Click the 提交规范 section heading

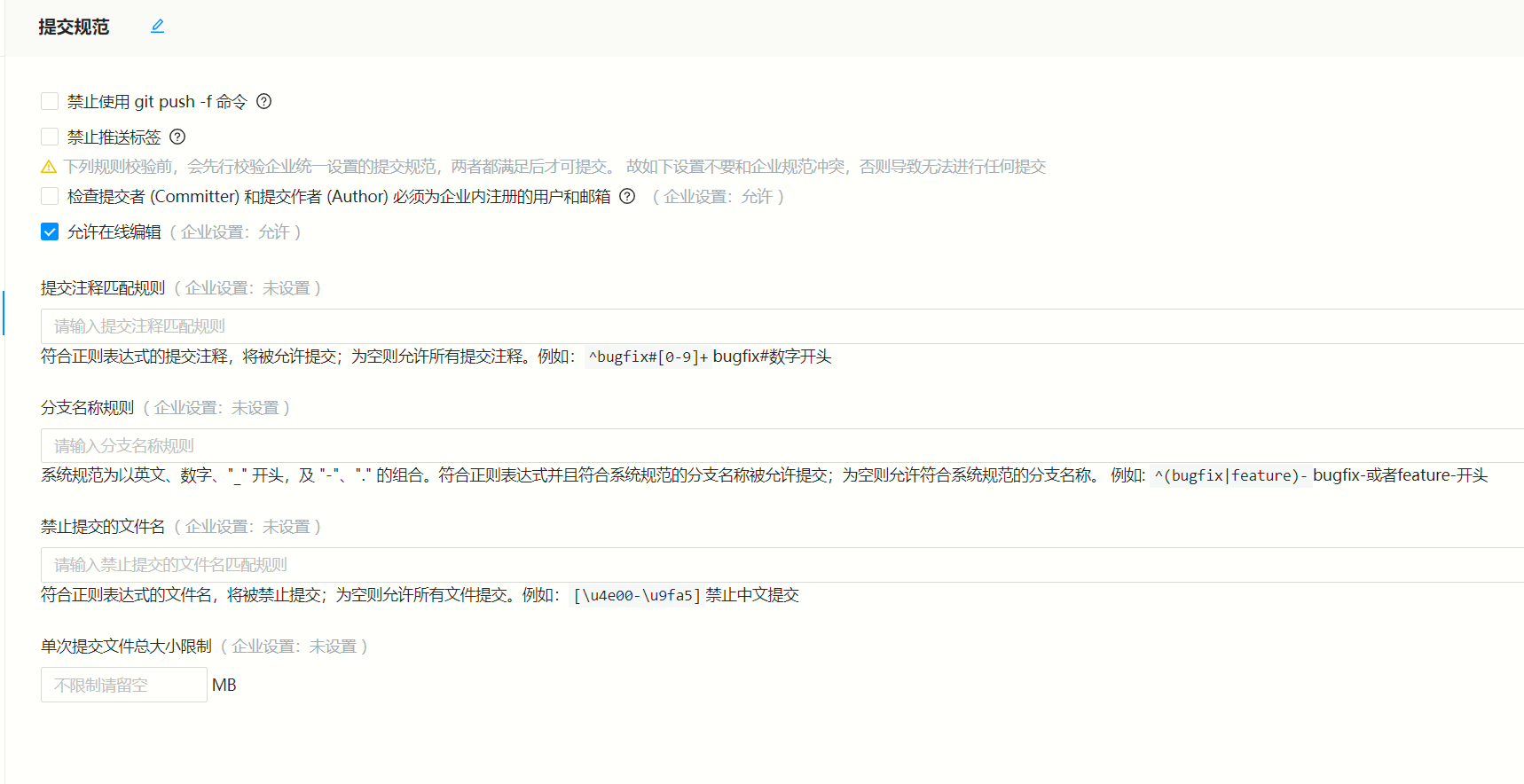tap(74, 27)
